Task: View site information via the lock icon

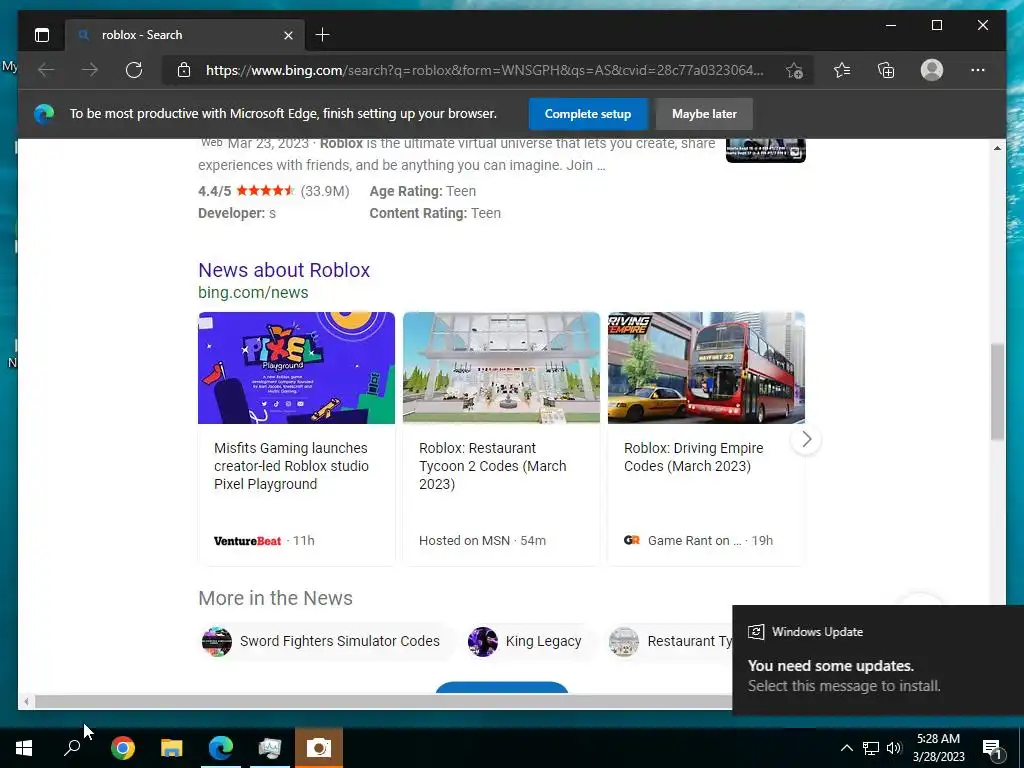Action: (184, 70)
